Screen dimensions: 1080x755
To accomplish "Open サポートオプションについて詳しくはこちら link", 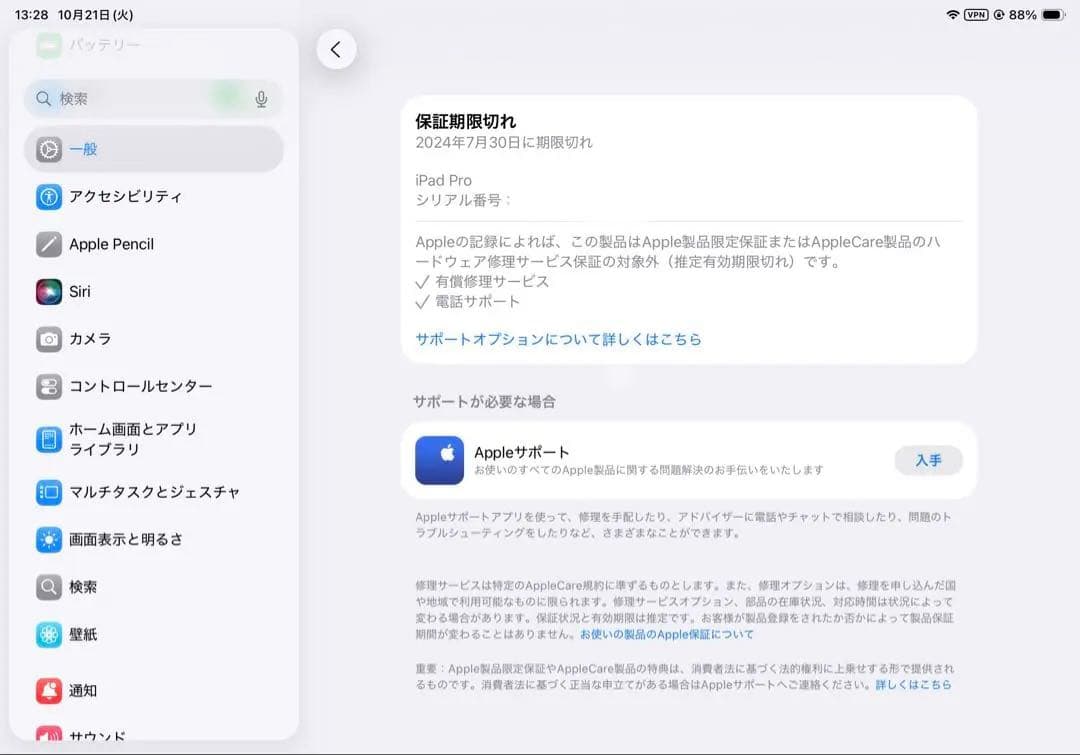I will (557, 339).
